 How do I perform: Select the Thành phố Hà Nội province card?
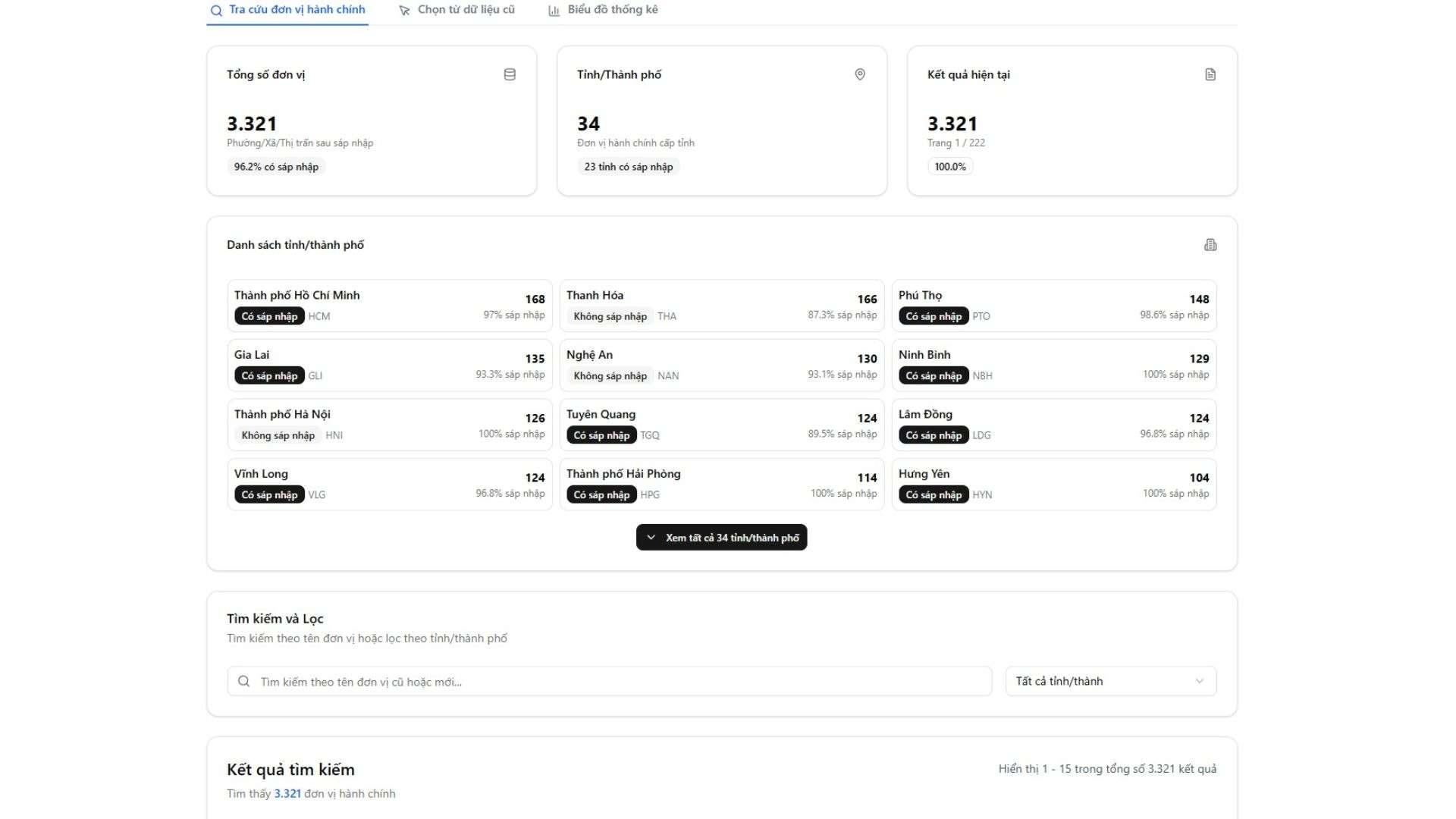coord(389,425)
